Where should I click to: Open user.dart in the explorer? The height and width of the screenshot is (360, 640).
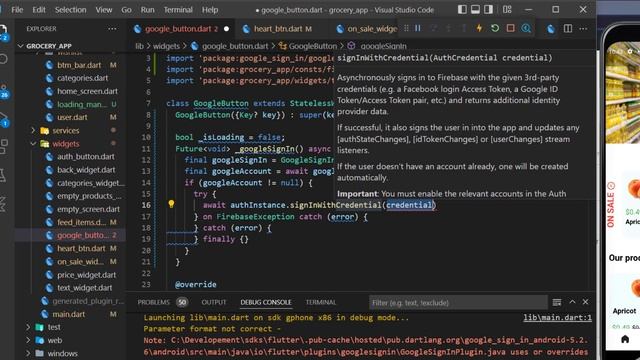pos(72,117)
